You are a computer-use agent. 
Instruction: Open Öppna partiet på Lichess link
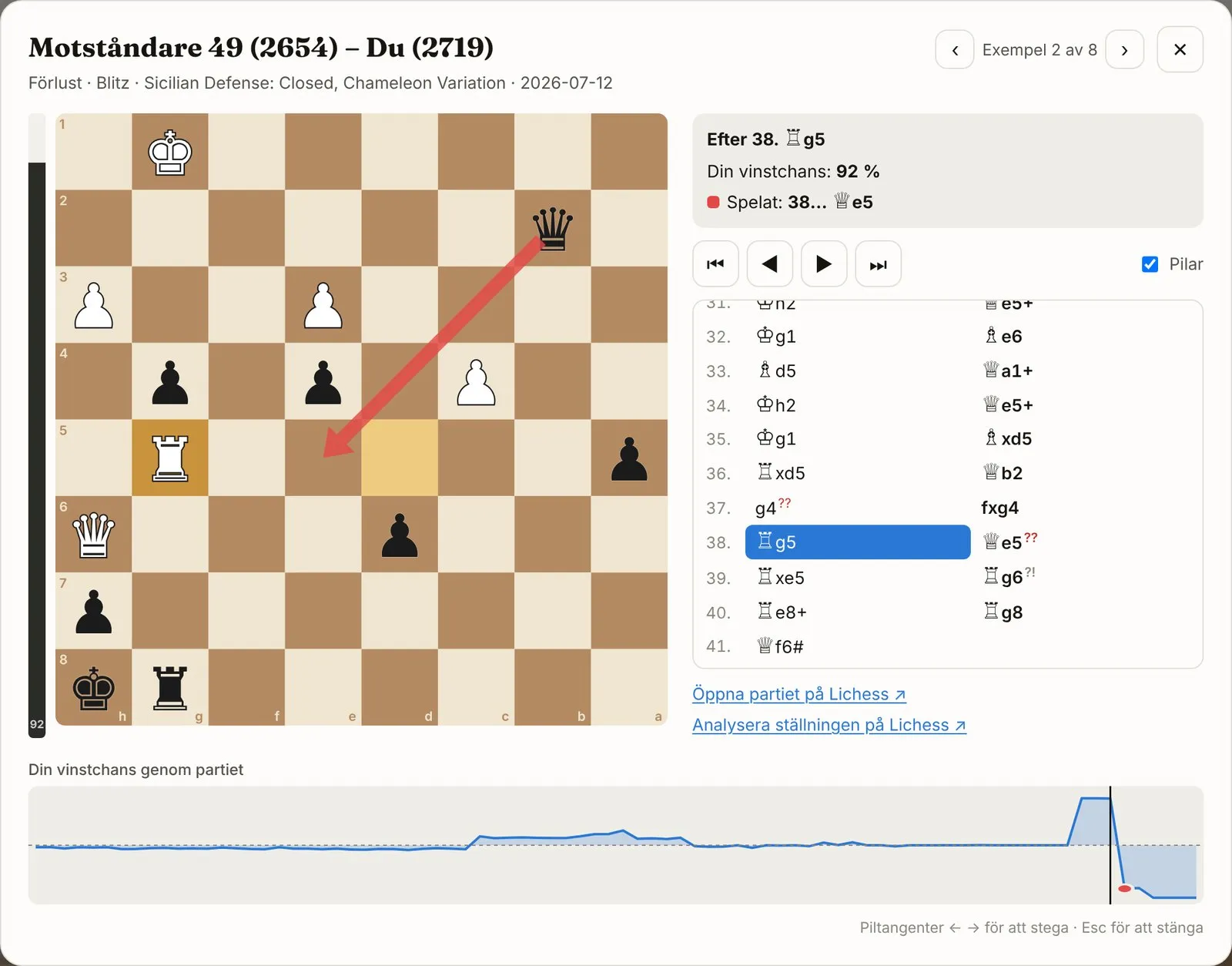(x=798, y=694)
